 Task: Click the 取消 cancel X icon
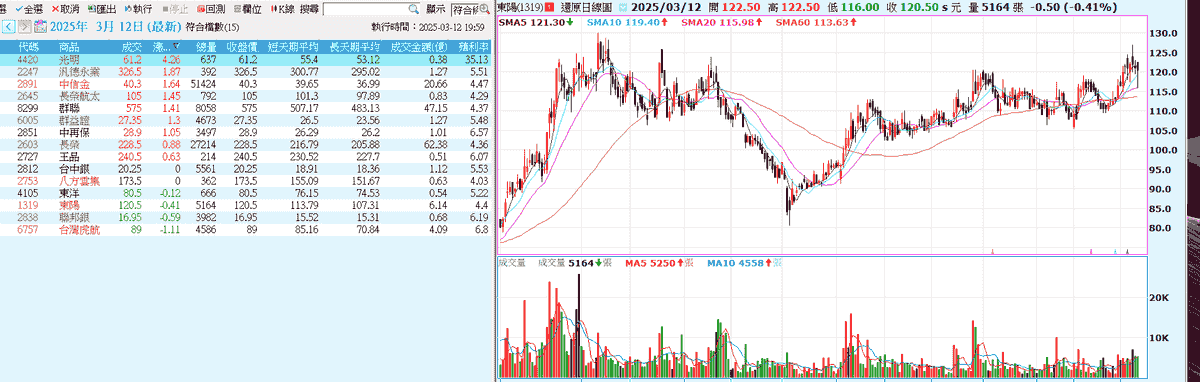55,8
